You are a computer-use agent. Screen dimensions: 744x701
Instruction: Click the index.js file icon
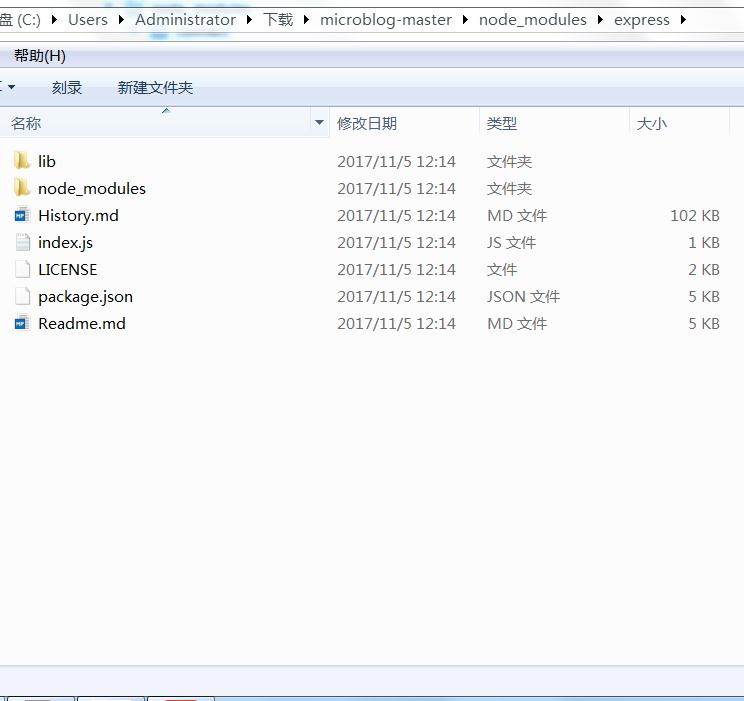click(22, 242)
